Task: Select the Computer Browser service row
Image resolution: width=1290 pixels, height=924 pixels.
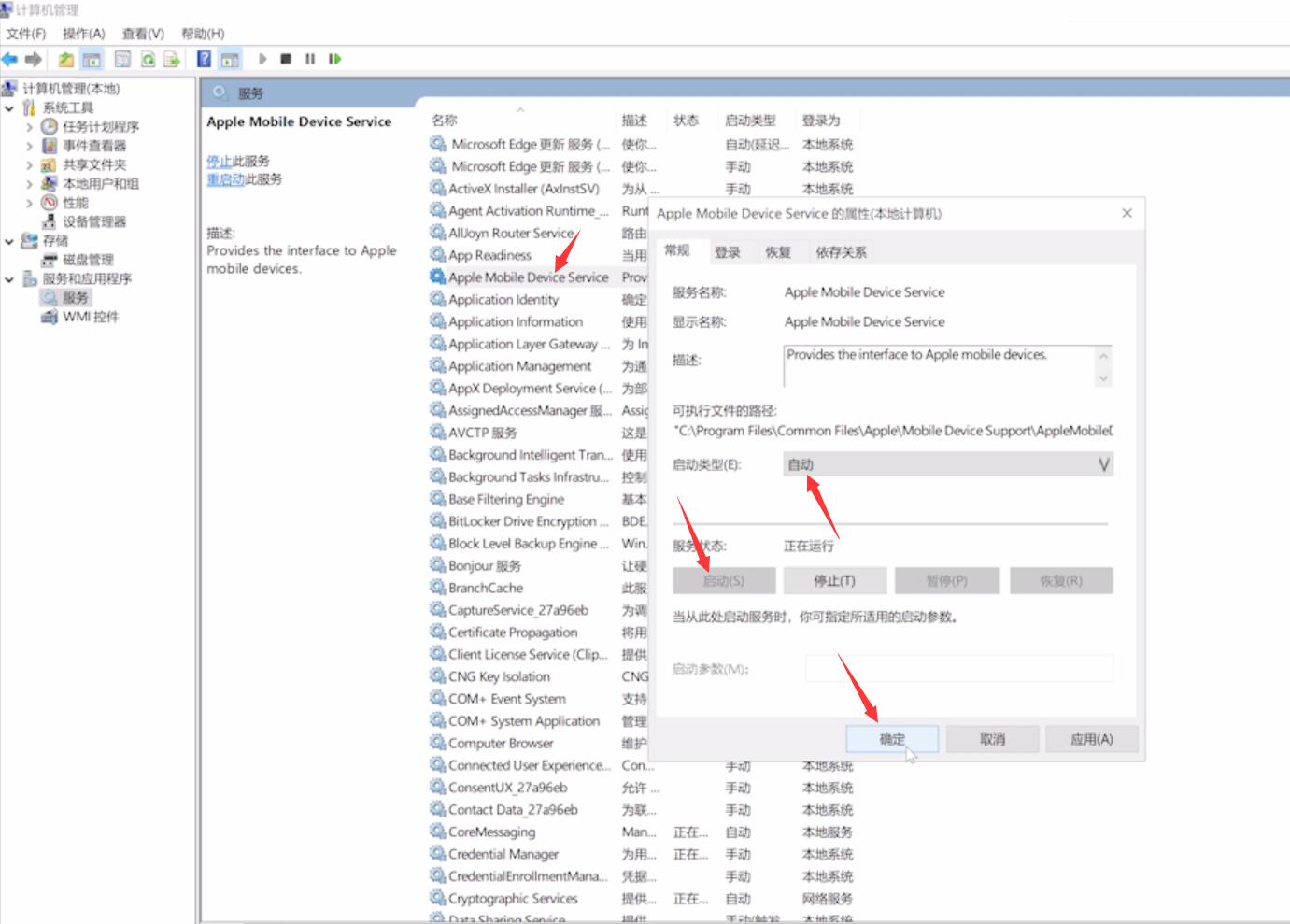Action: point(501,744)
